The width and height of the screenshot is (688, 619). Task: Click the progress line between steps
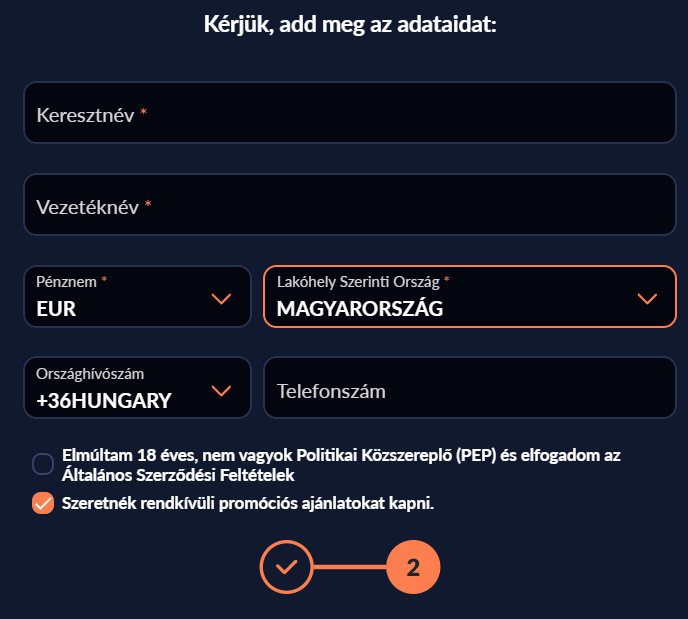tap(350, 567)
